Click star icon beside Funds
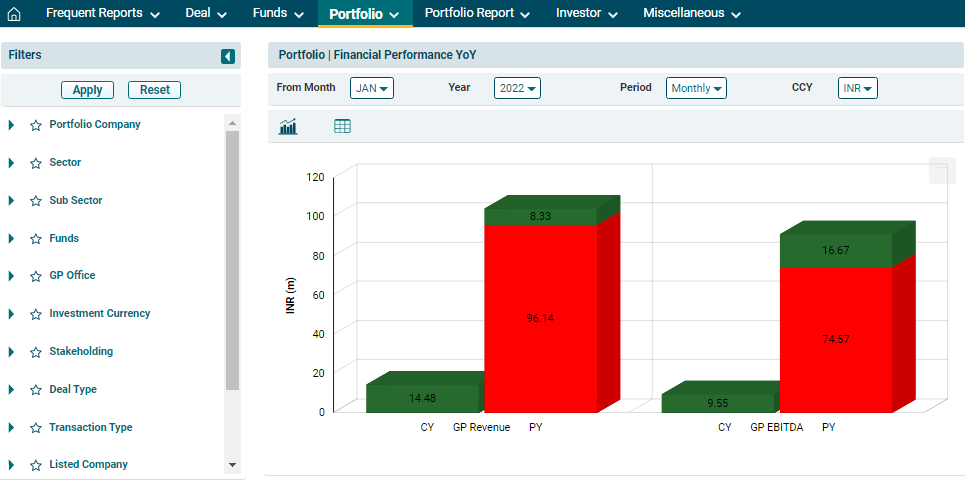The width and height of the screenshot is (965, 481). 36,239
